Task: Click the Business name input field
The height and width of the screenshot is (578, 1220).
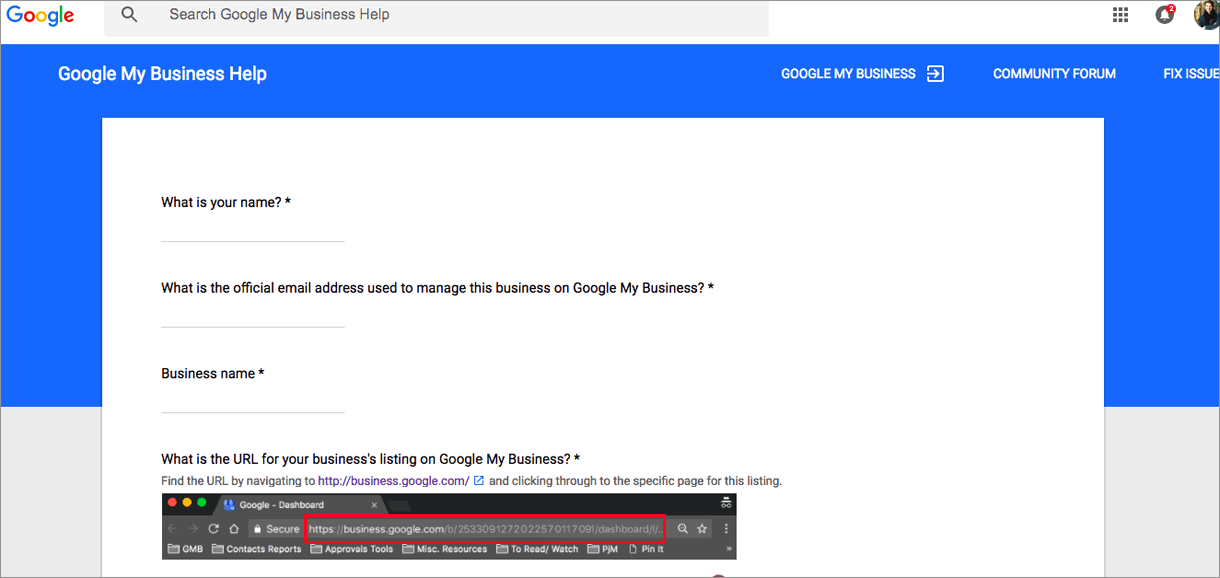Action: (253, 402)
